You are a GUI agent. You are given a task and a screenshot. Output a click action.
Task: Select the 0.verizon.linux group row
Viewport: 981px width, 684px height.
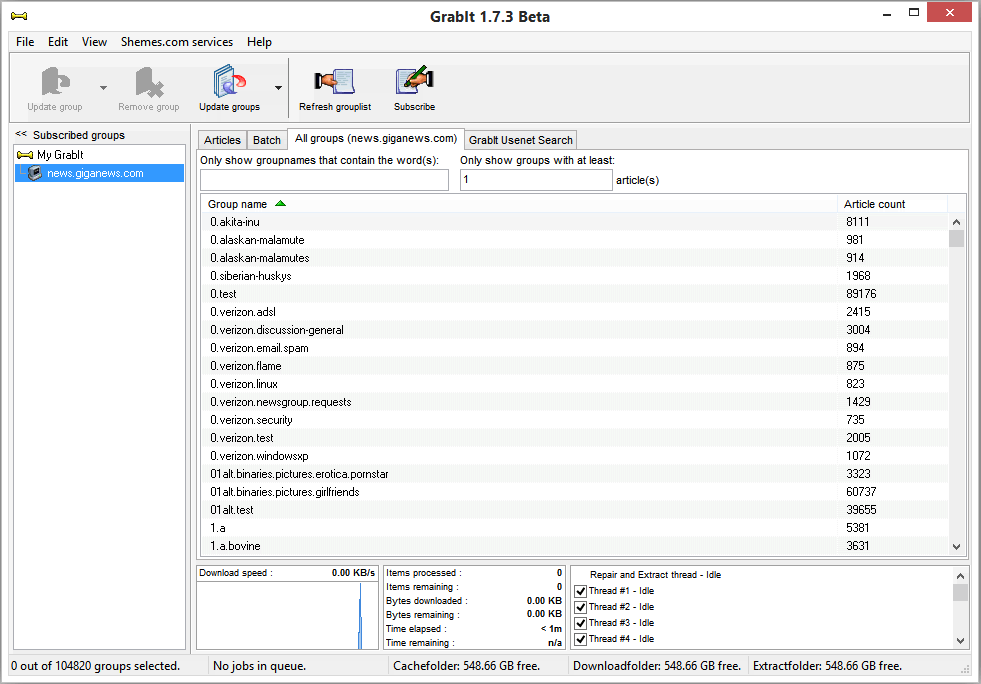click(576, 384)
